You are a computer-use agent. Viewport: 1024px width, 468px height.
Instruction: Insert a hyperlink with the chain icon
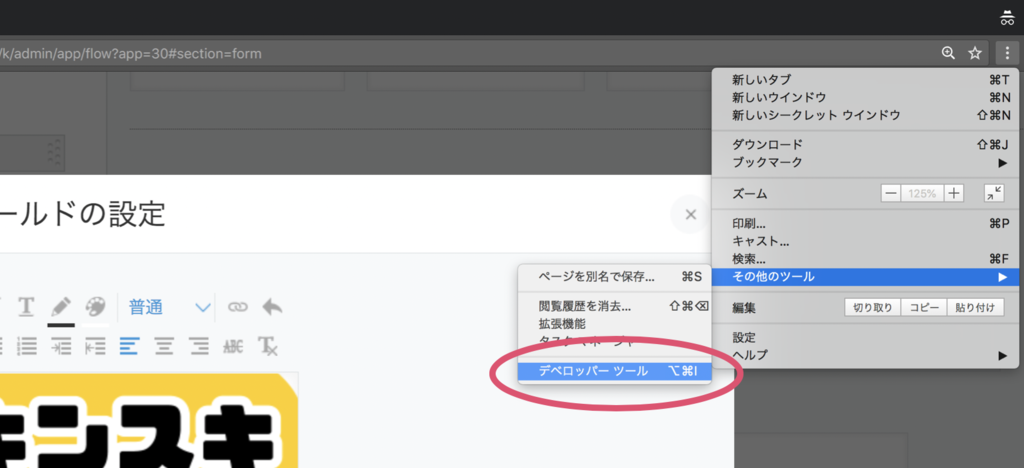click(x=238, y=307)
